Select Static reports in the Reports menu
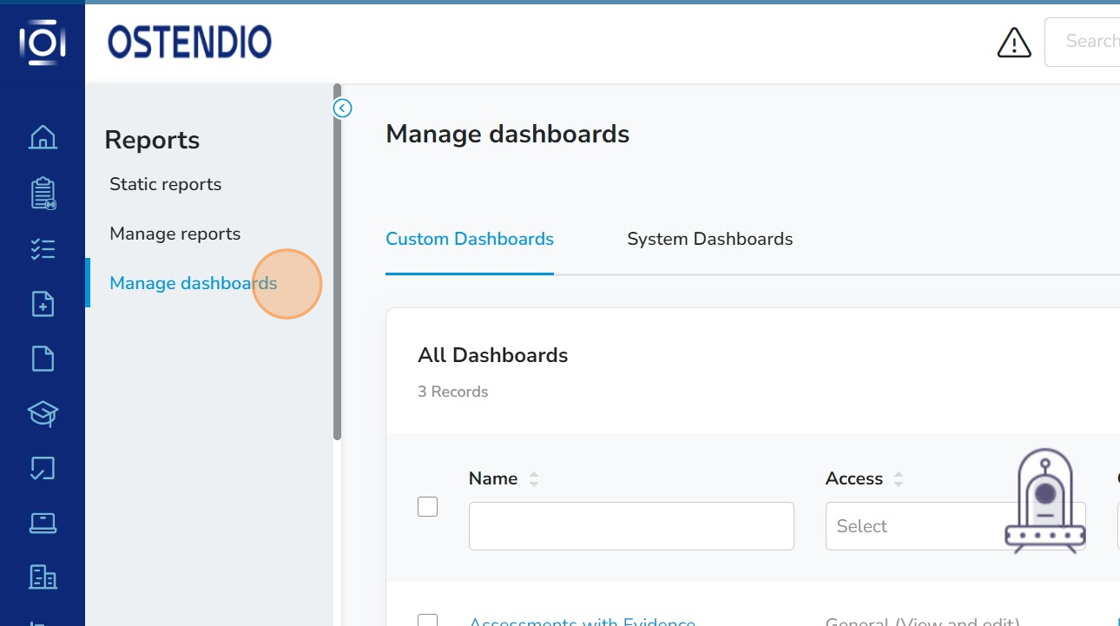Screen dimensions: 1120x626 click(165, 184)
